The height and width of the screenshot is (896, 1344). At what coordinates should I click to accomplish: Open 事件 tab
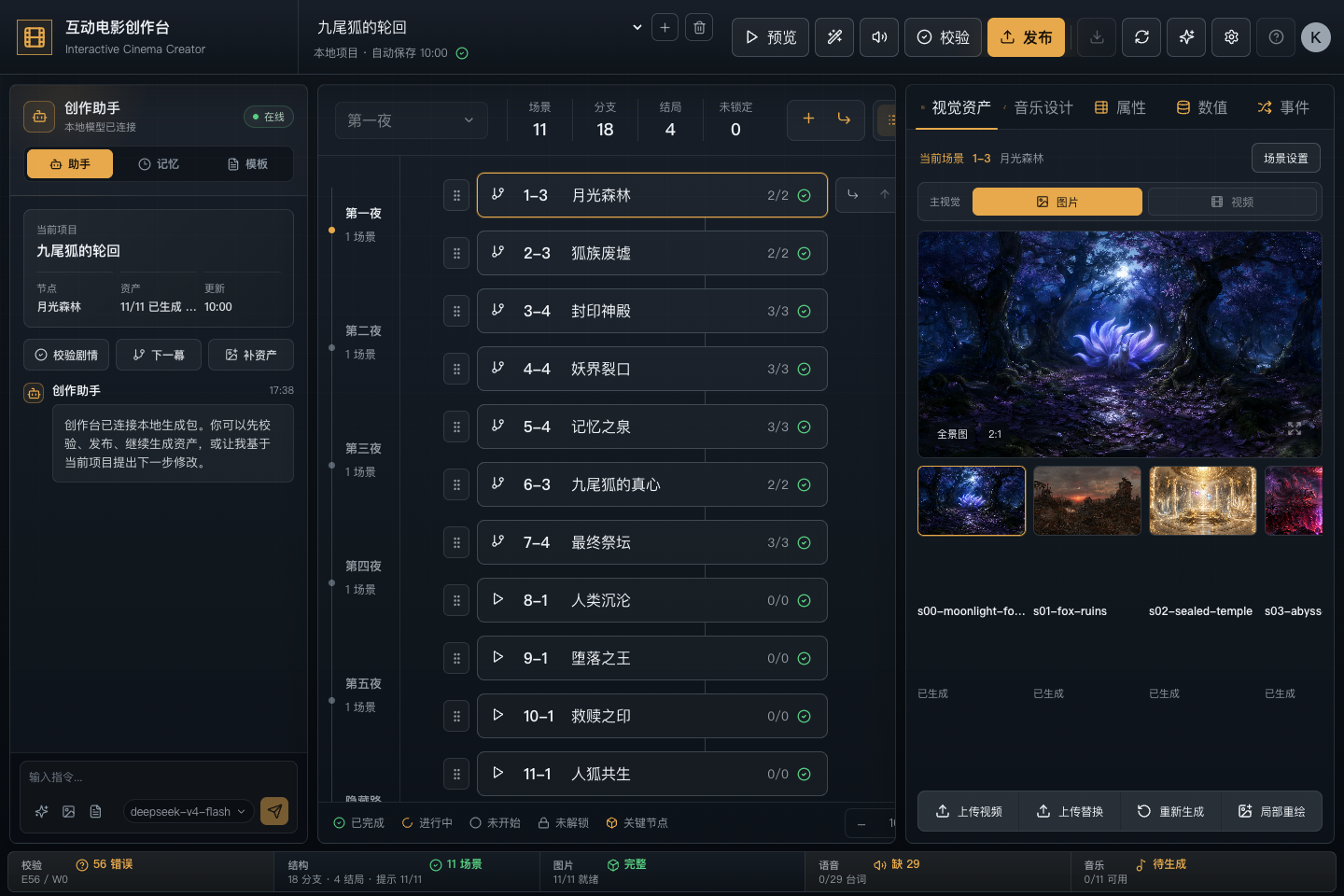pos(1283,107)
